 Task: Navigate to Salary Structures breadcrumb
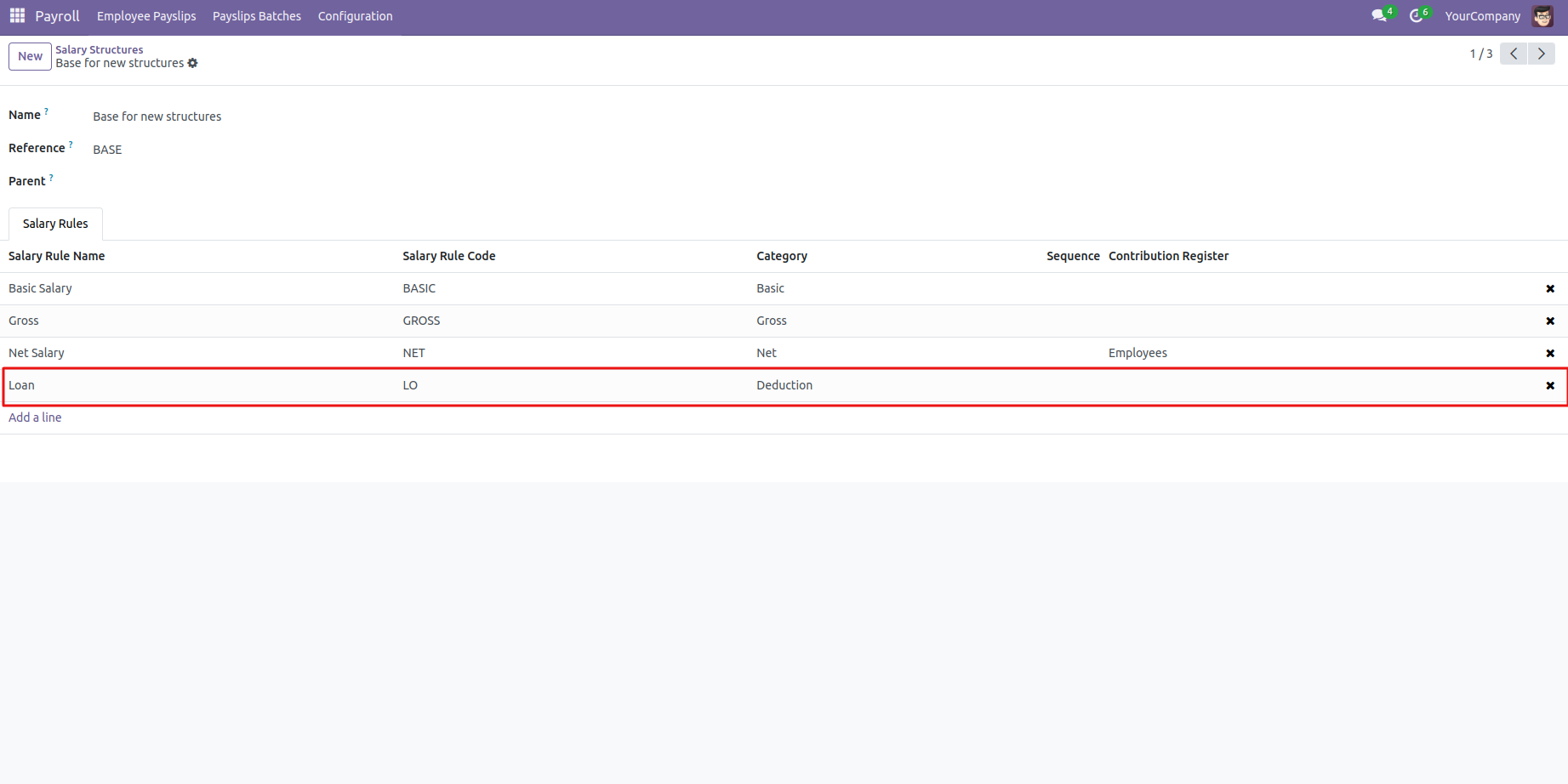tap(99, 49)
